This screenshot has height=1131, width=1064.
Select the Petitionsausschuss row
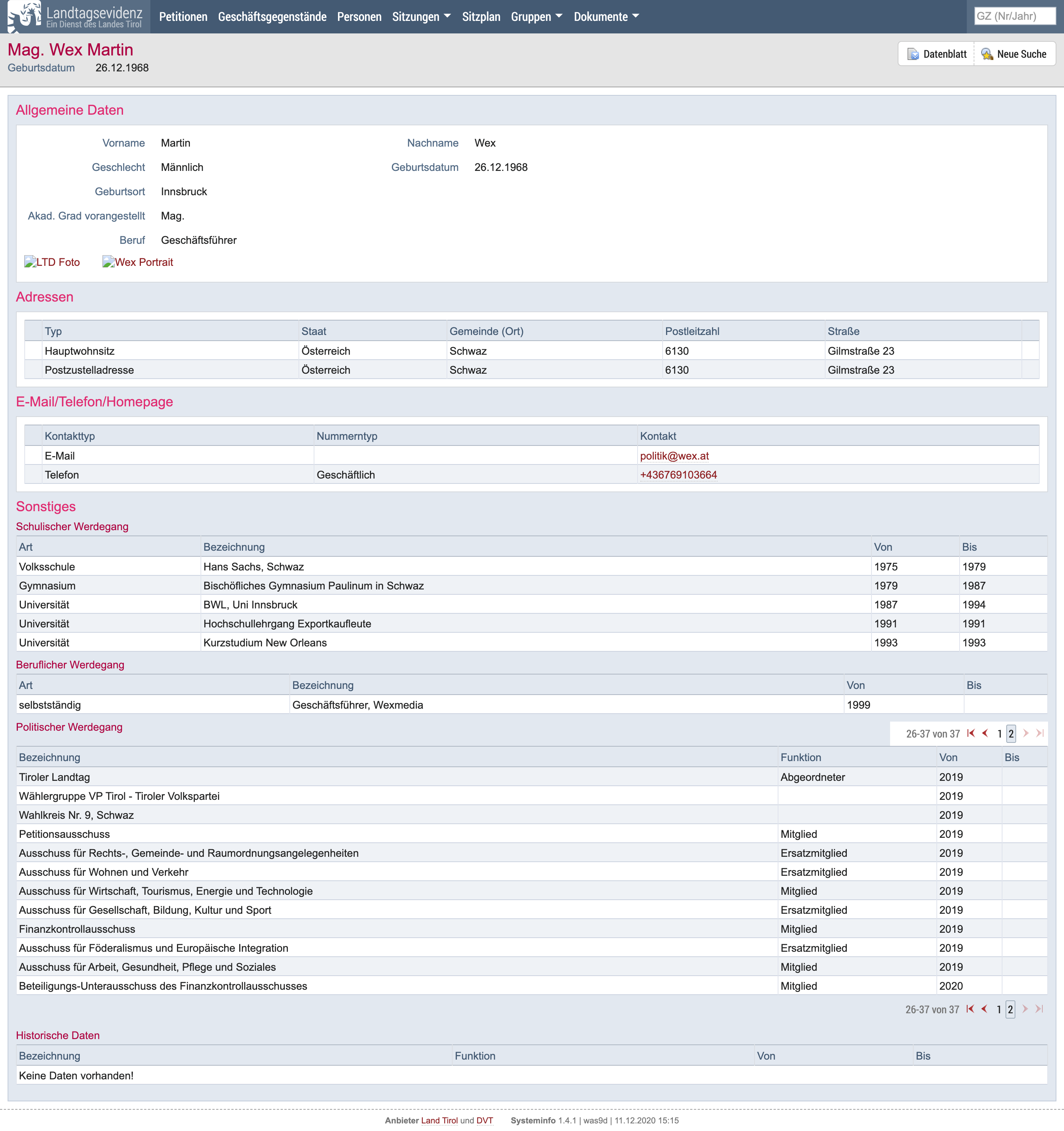[532, 834]
